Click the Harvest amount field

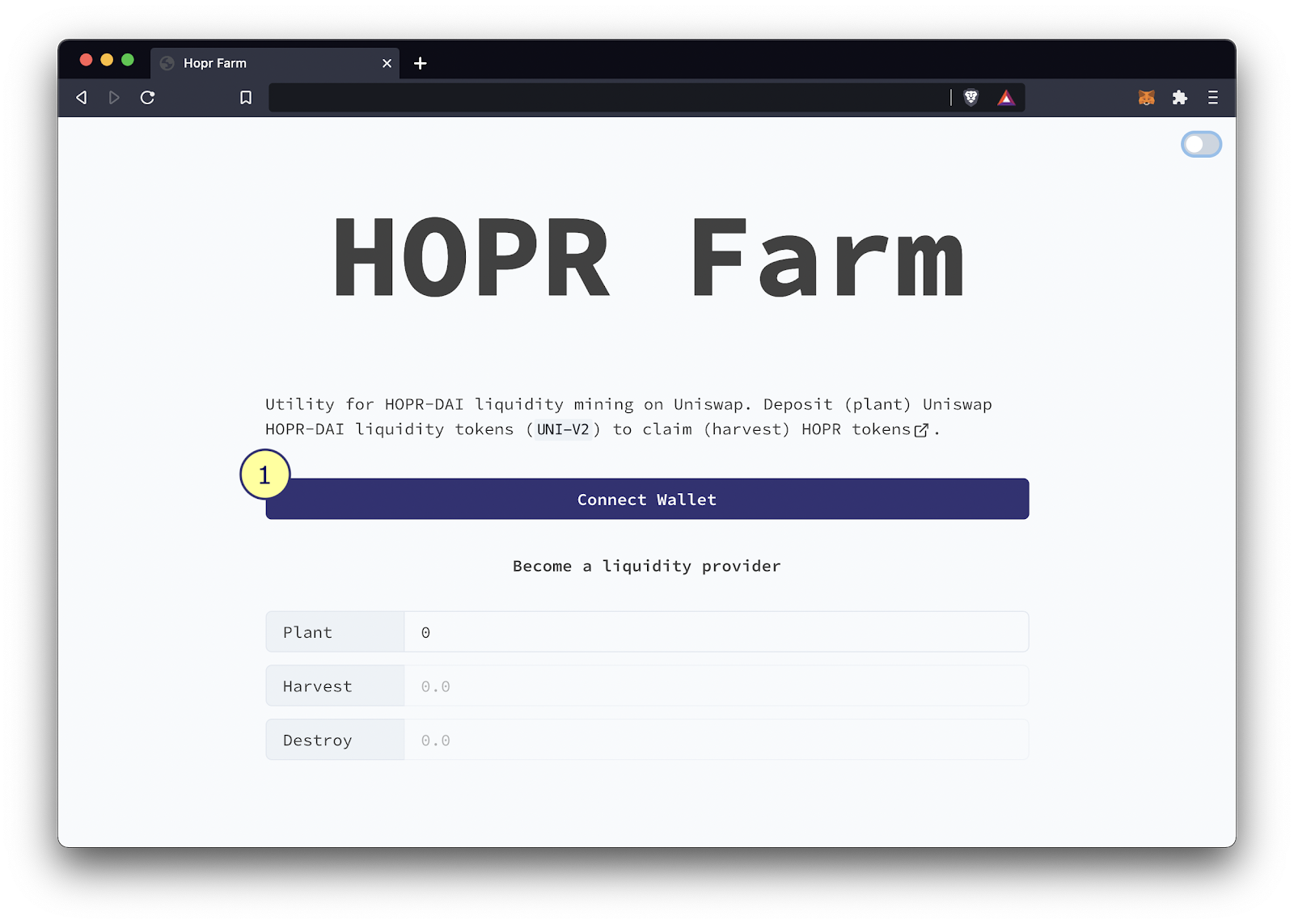[x=716, y=686]
